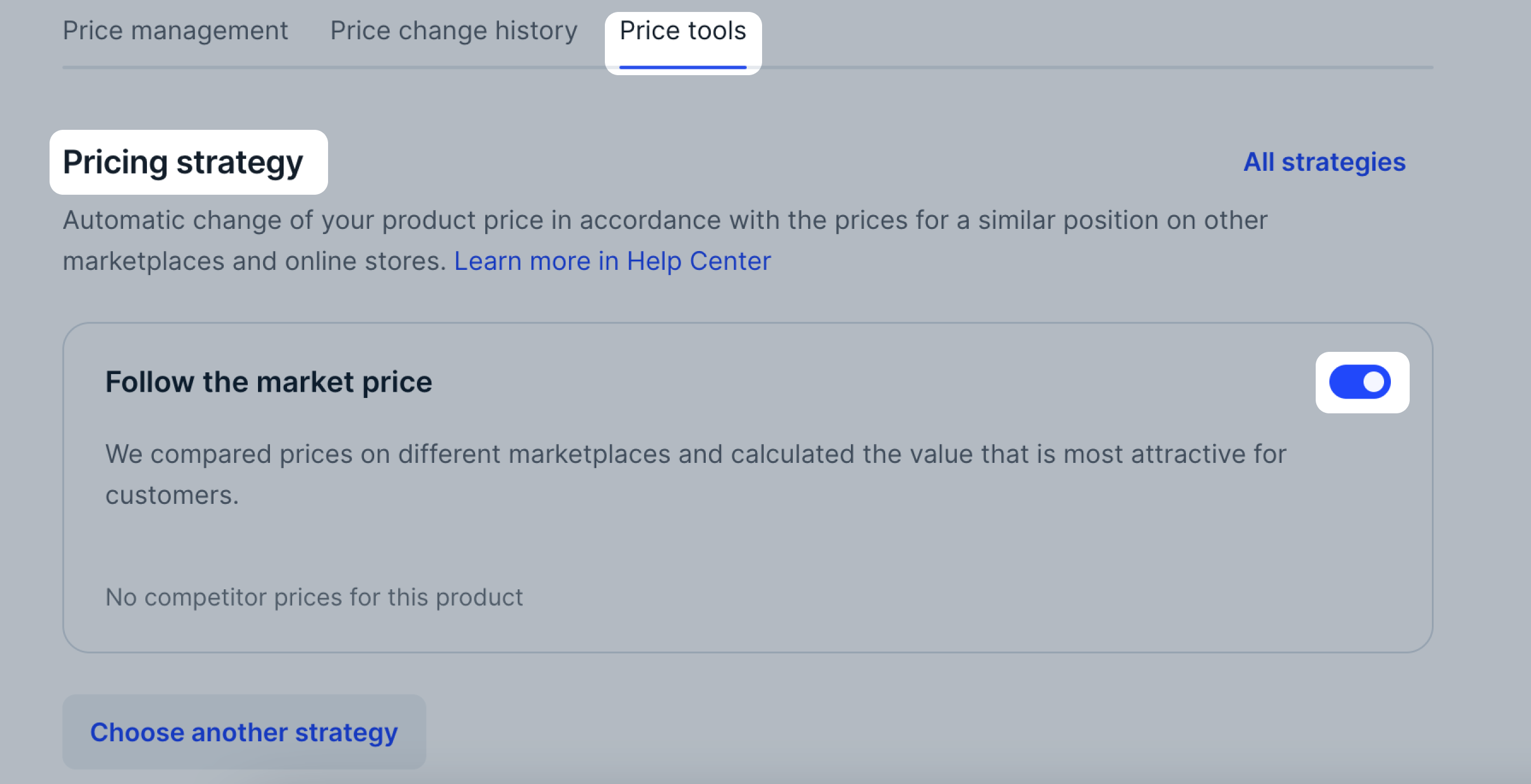Disable the Follow the market price toggle
Screen dimensions: 1531x784
click(x=1360, y=382)
